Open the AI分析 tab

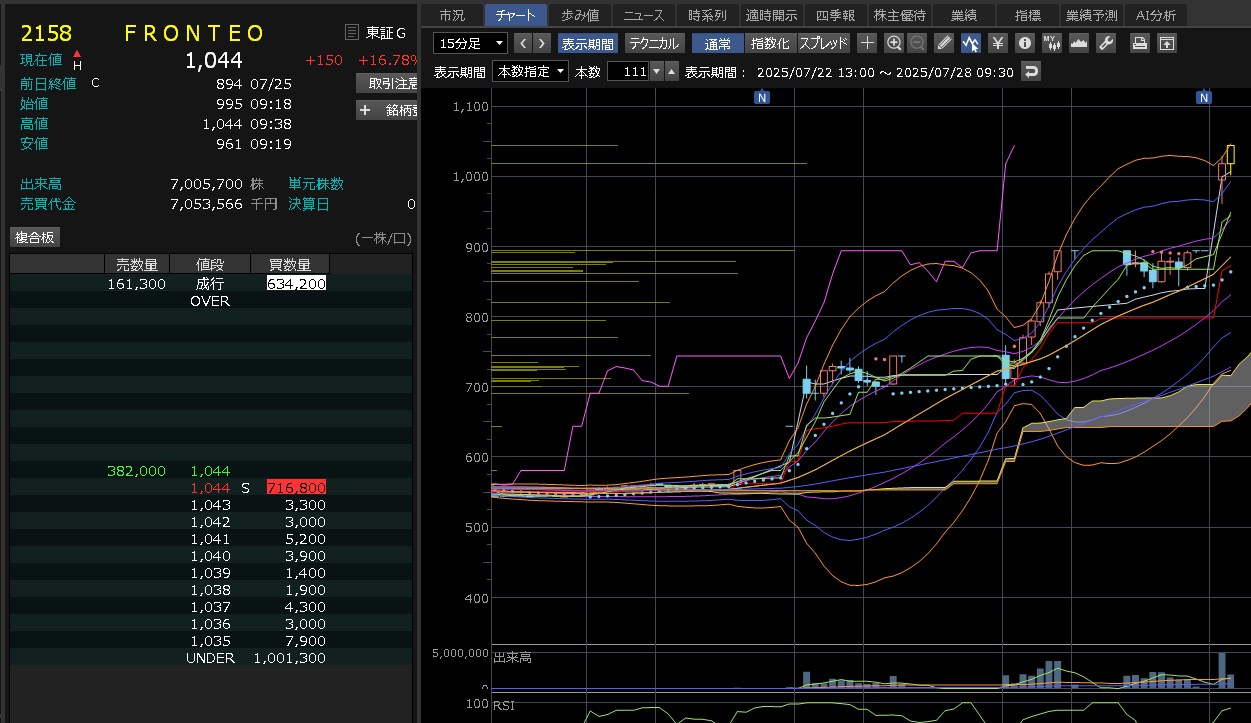pyautogui.click(x=1155, y=15)
